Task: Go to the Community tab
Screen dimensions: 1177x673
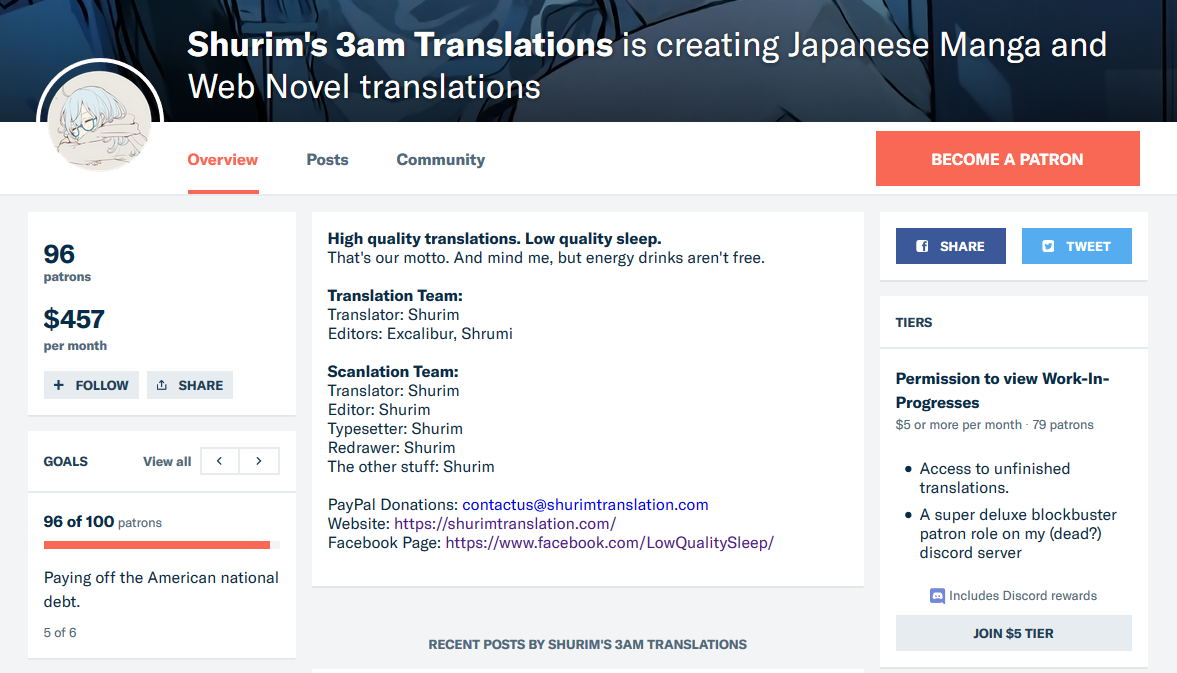Action: click(441, 160)
